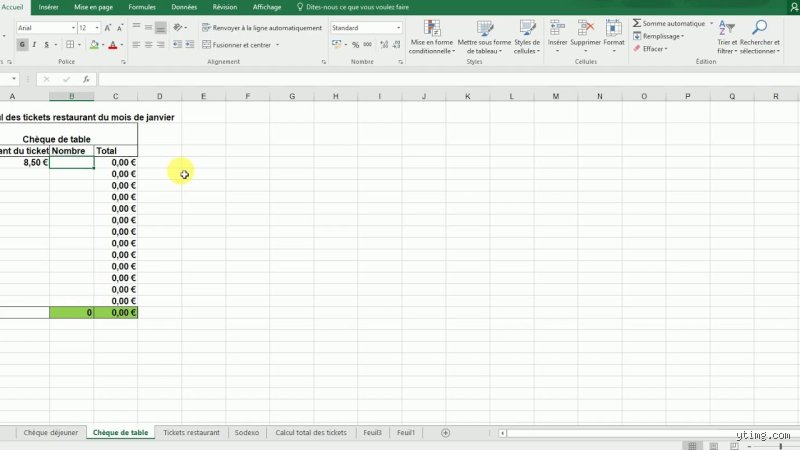Open the Standard number format combo box

pos(366,28)
